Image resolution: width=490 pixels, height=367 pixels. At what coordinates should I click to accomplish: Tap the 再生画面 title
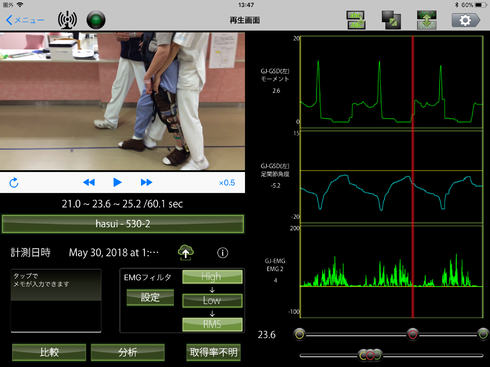click(245, 20)
